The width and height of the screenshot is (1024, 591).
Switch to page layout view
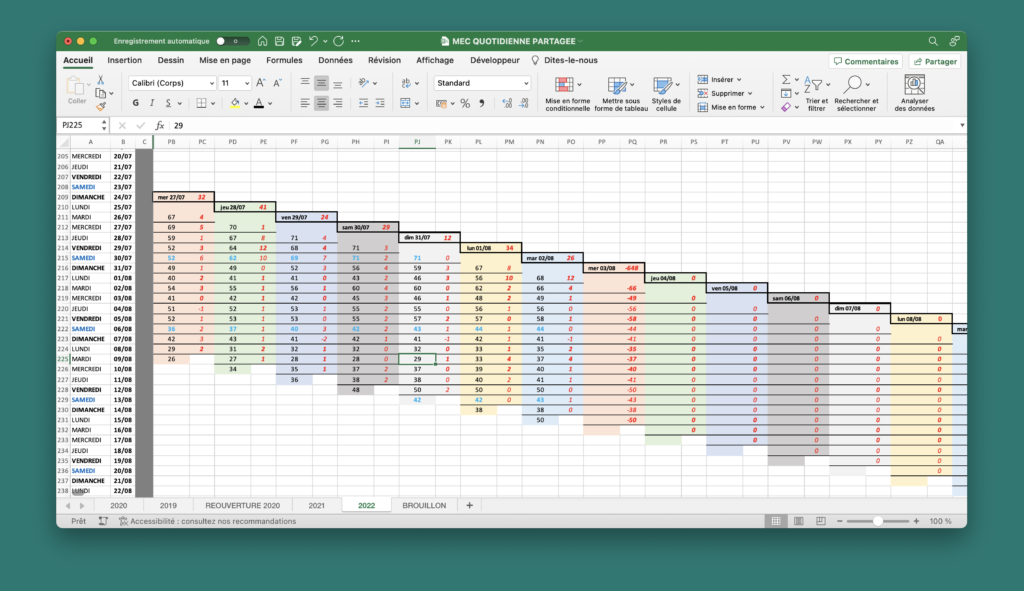point(799,521)
